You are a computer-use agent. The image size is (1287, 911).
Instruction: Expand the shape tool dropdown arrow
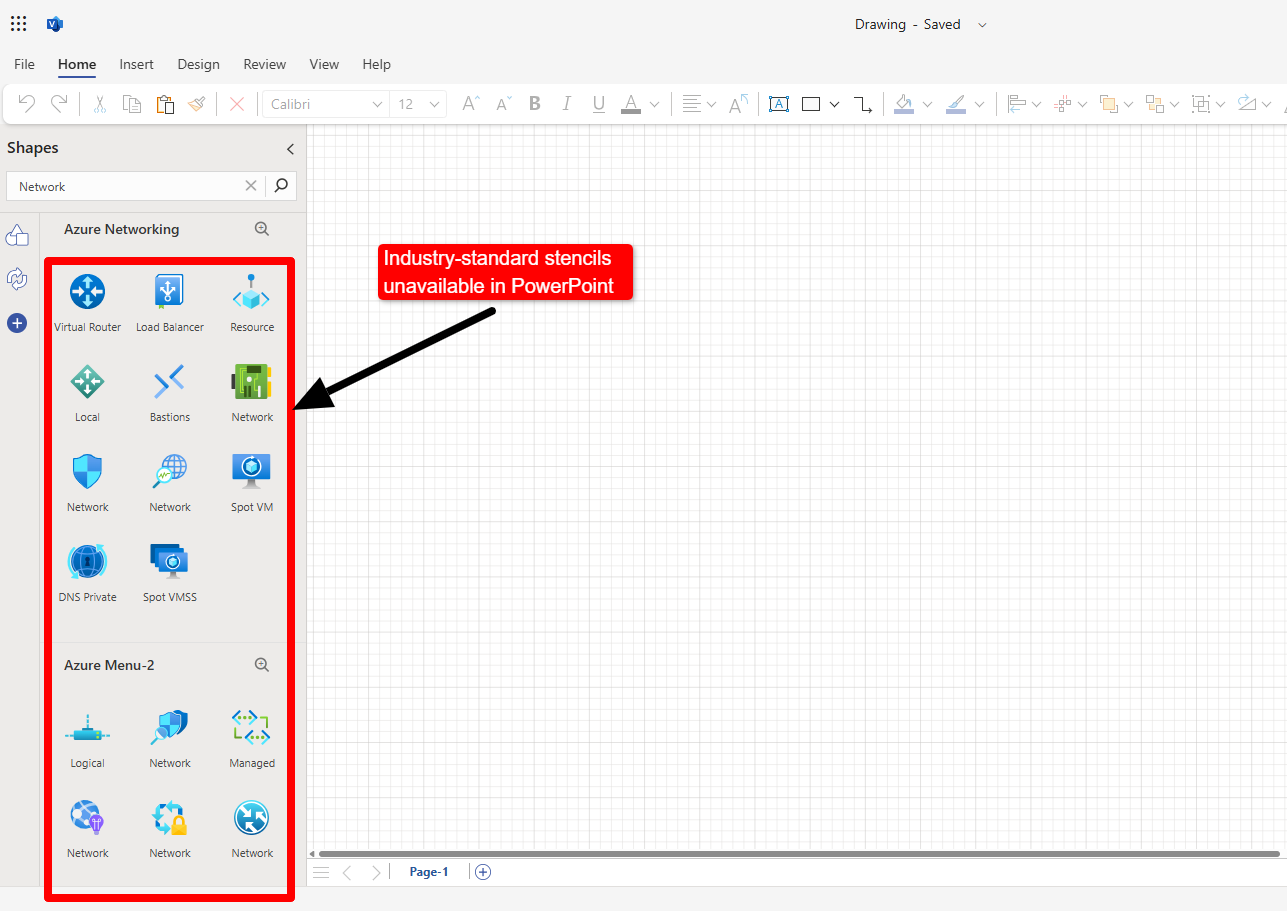click(834, 104)
